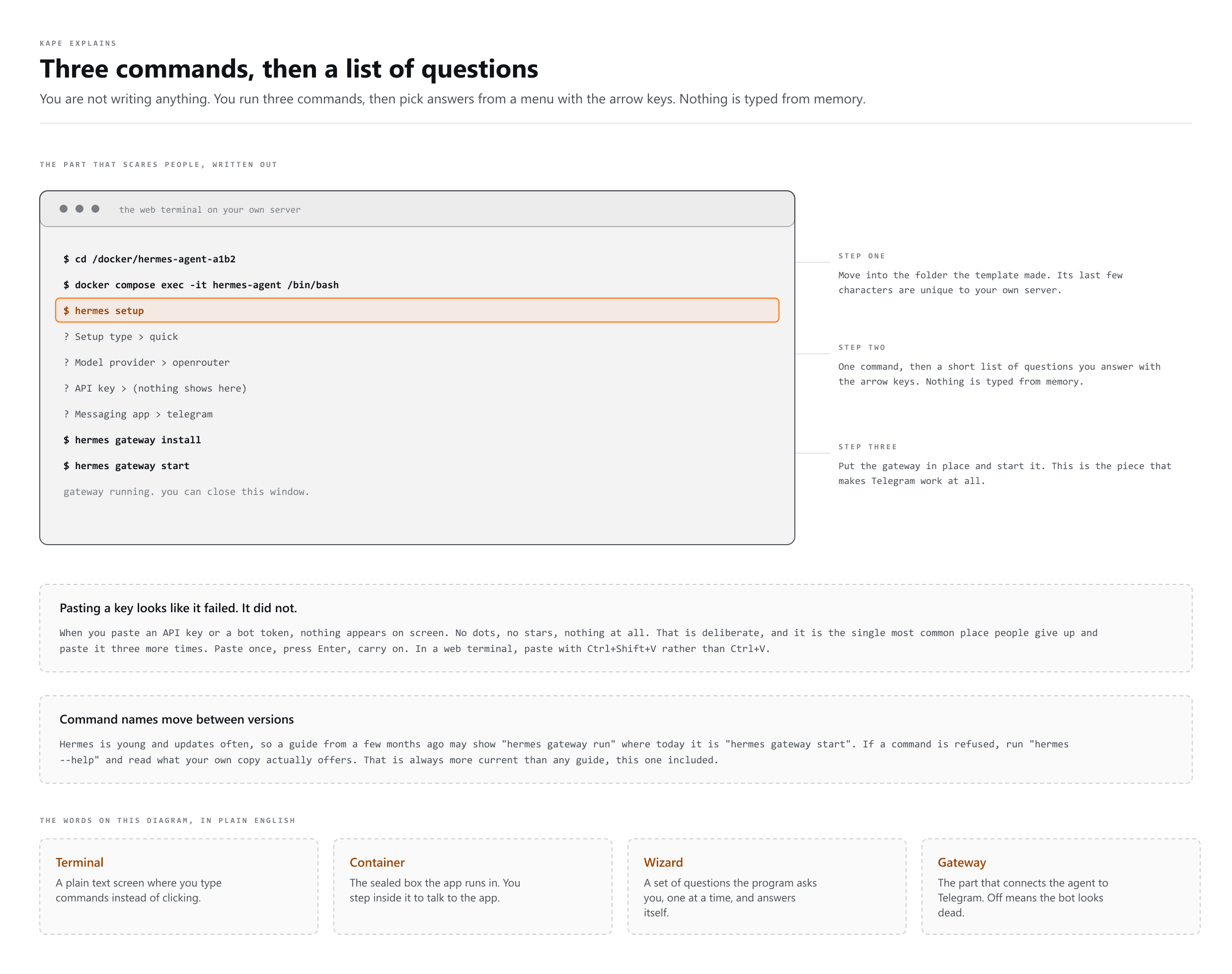Screen dimensions: 1232x974
Task: Select the heading "Three commands, then a list of questions"
Action: (289, 69)
